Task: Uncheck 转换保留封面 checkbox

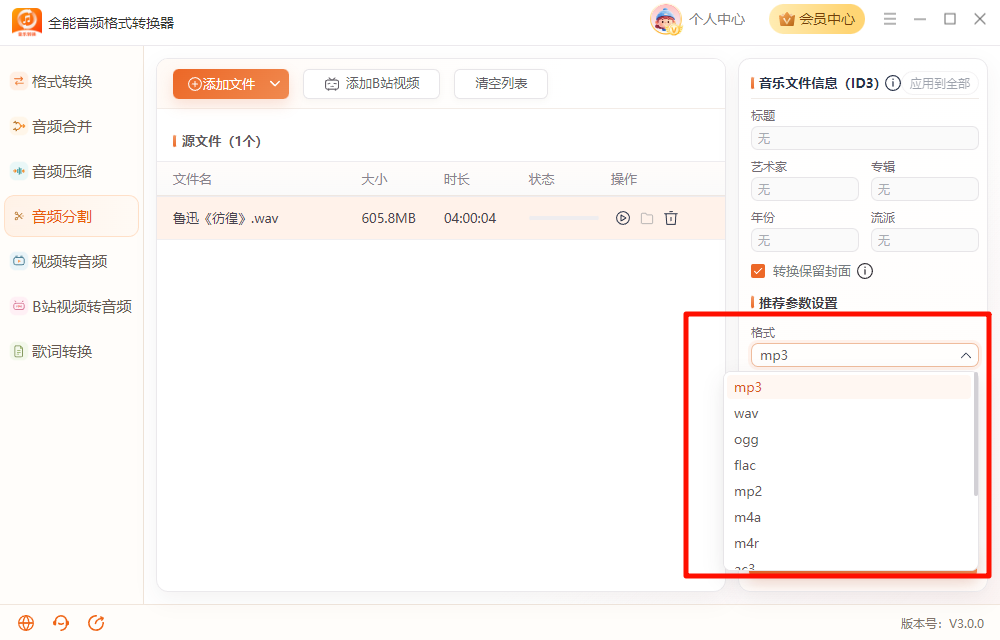Action: (758, 271)
